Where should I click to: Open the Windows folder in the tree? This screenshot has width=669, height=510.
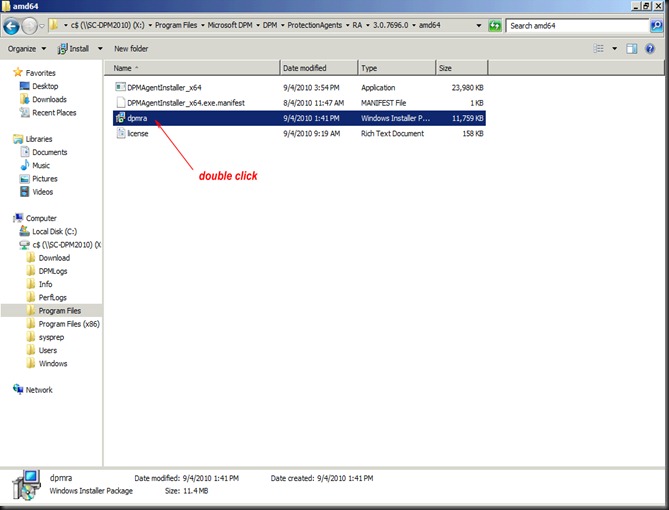53,364
